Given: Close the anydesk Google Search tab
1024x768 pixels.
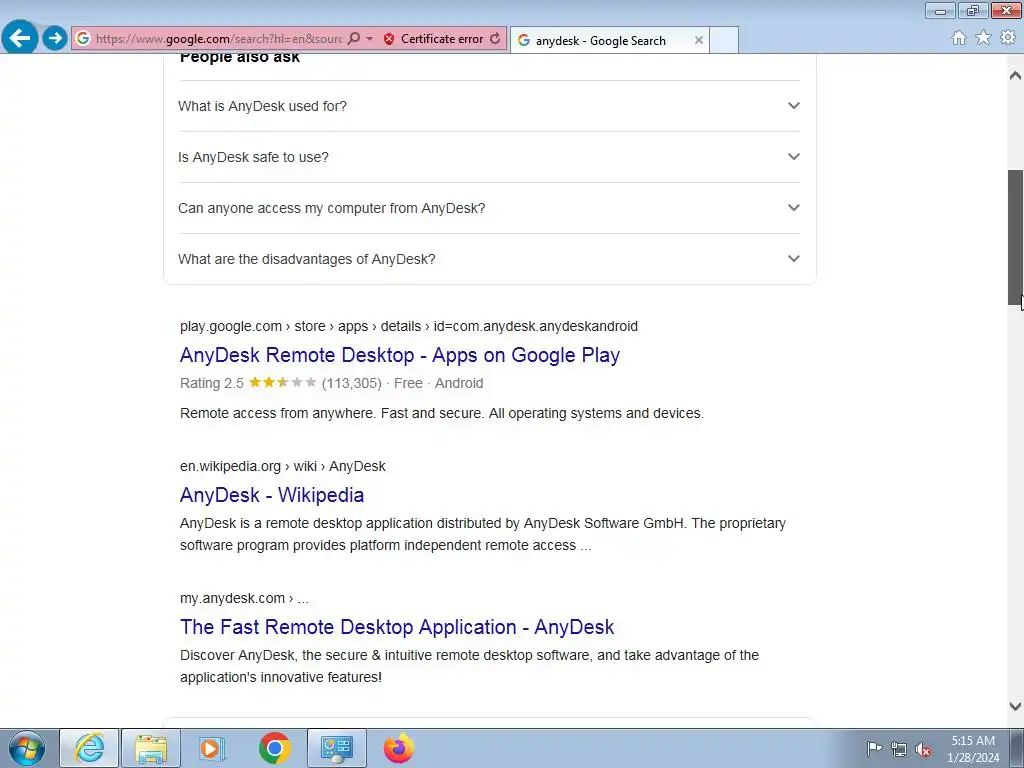Looking at the screenshot, I should (x=699, y=40).
